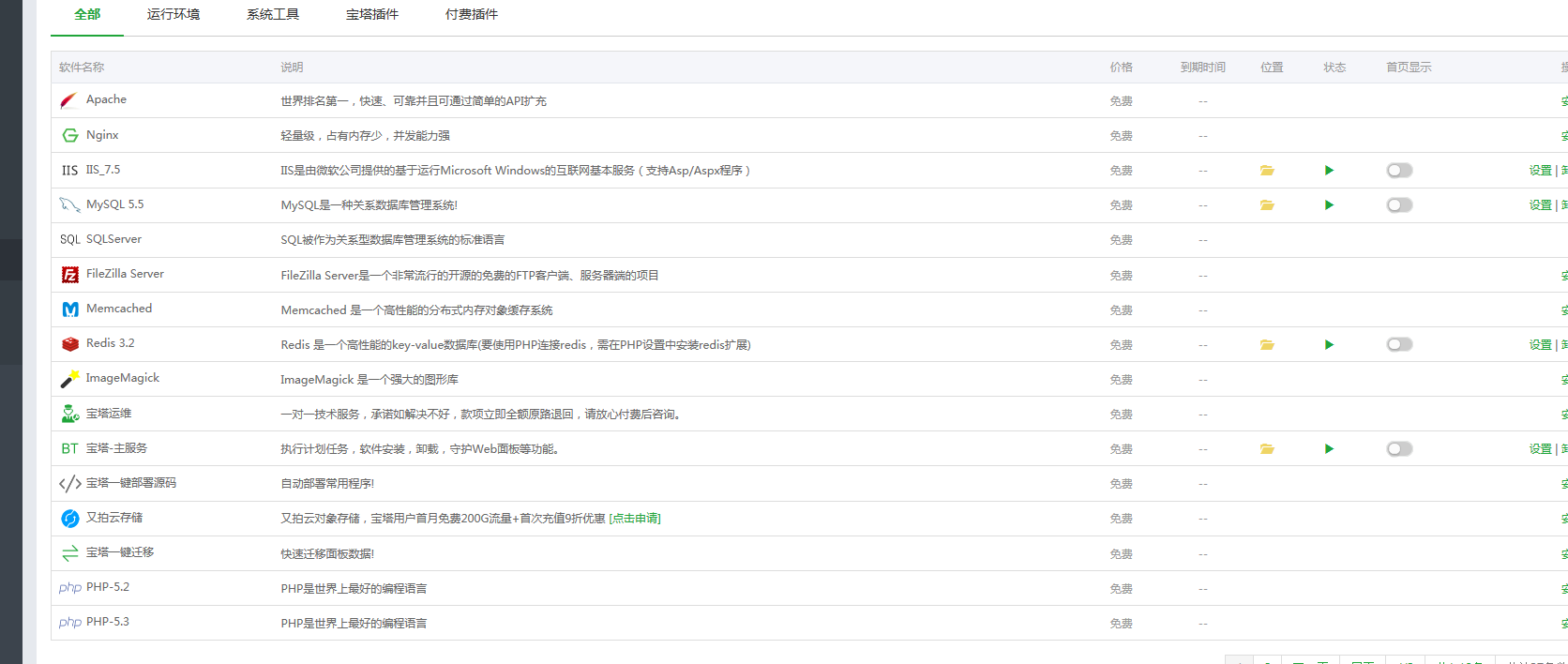Toggle homepage display for Redis 3.2
Image resolution: width=1568 pixels, height=664 pixels.
coord(1399,345)
